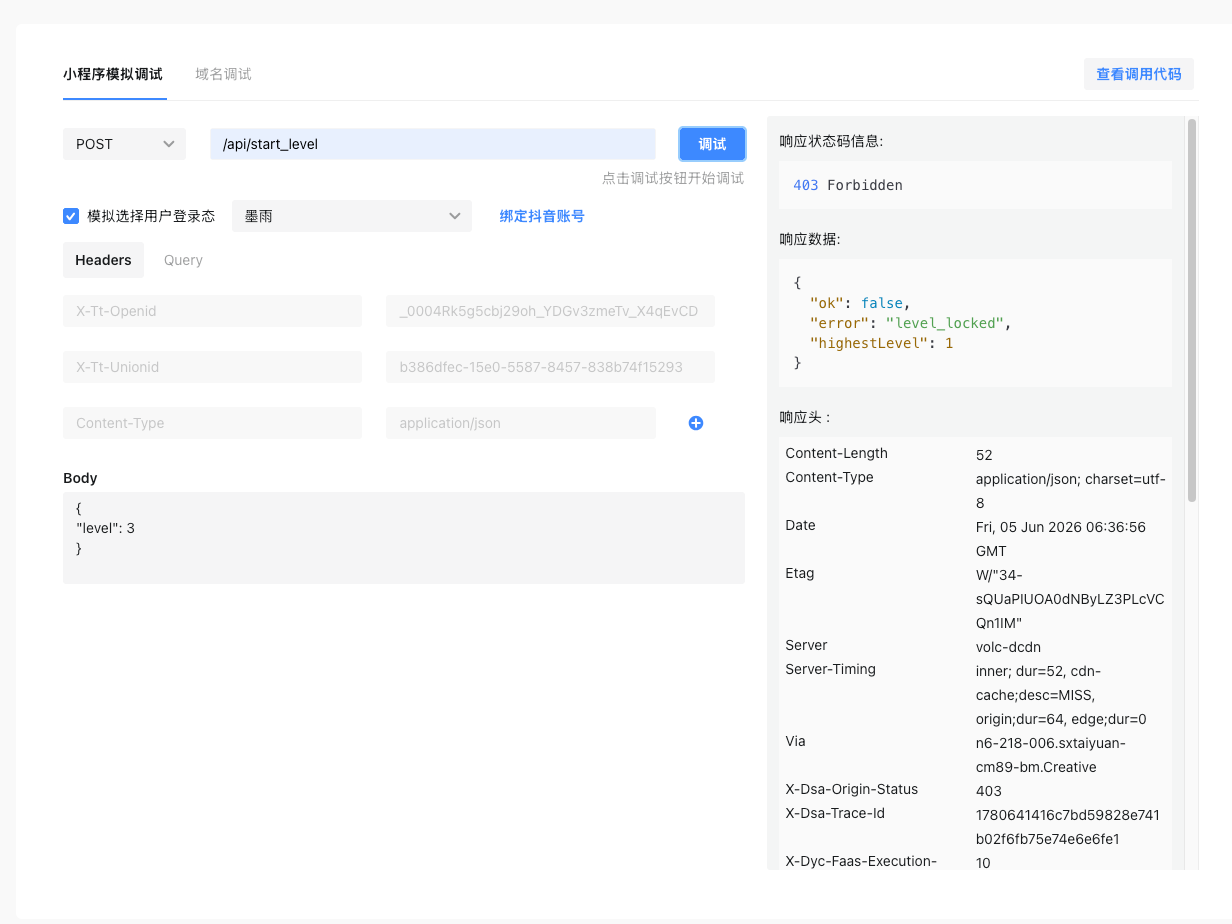Screen dimensions: 1232x924
Task: Click the Date header value Fri, 05 Jun 2026
Action: (1061, 538)
